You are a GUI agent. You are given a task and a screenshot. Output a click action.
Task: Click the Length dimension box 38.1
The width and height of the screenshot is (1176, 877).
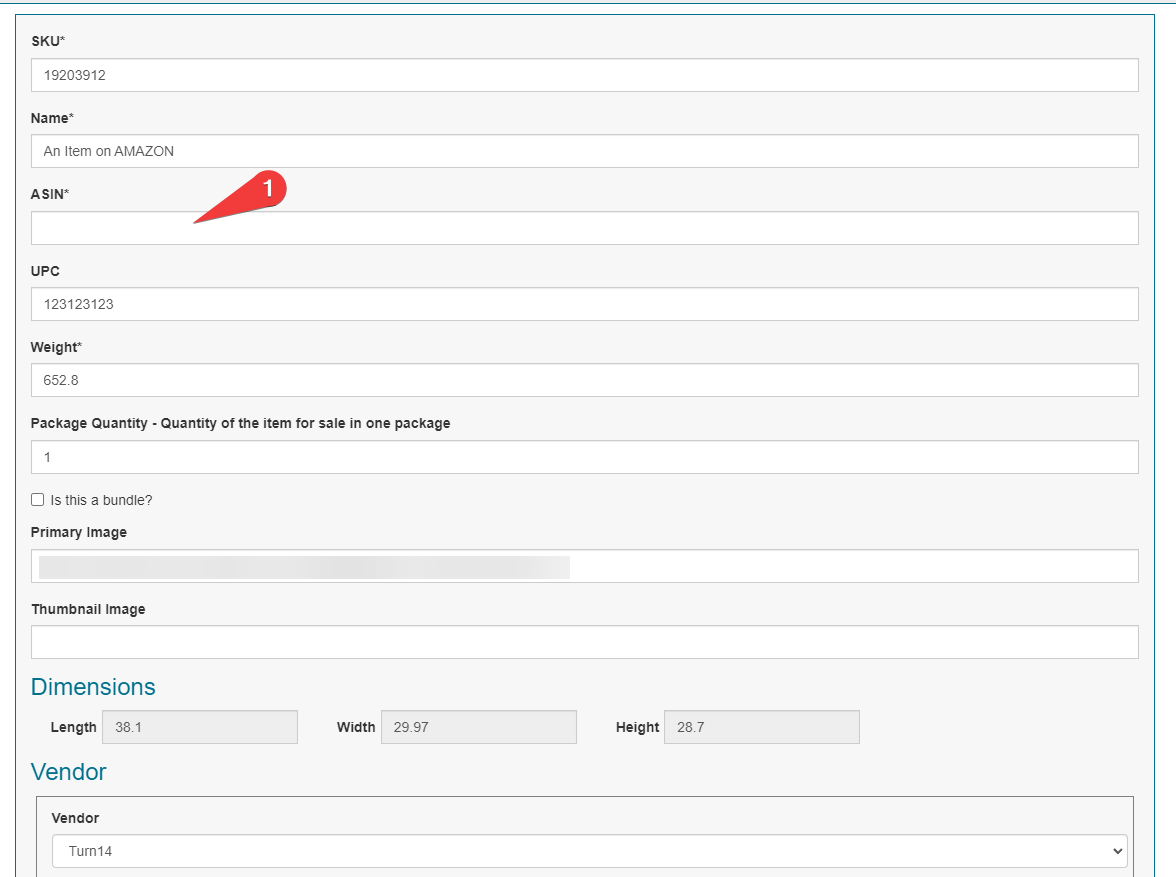coord(200,727)
